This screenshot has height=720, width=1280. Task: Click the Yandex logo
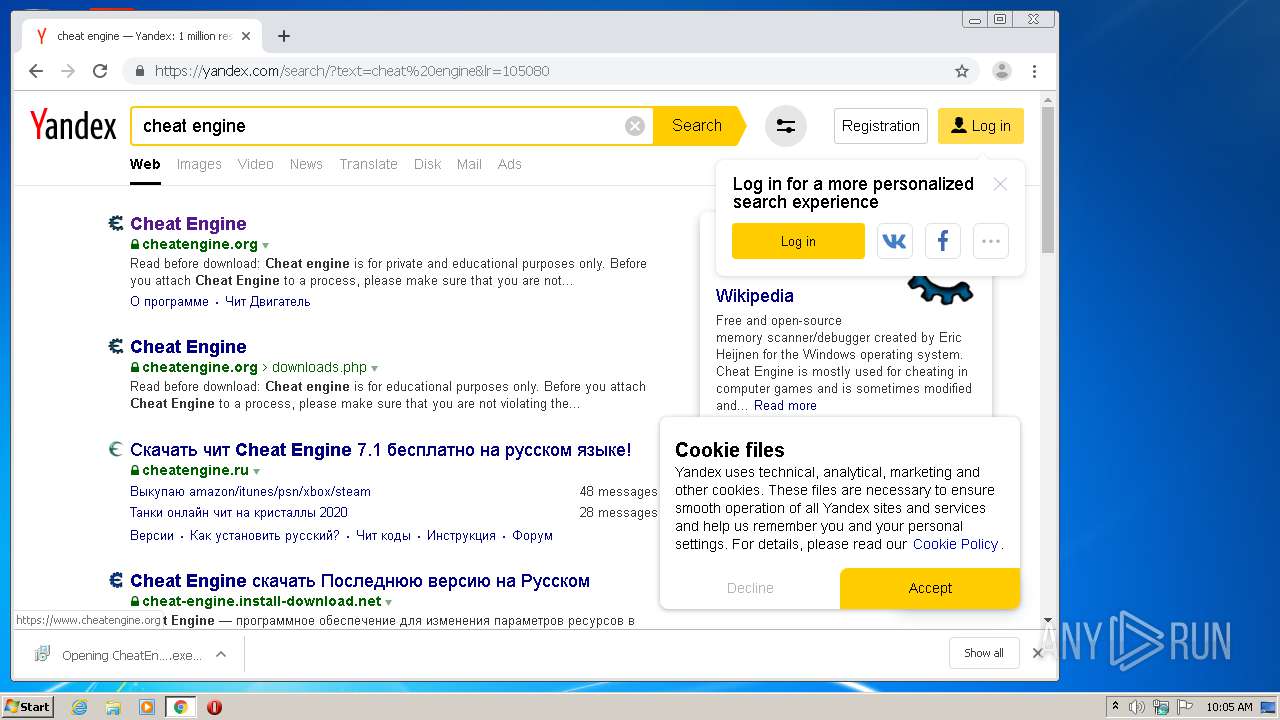point(73,126)
